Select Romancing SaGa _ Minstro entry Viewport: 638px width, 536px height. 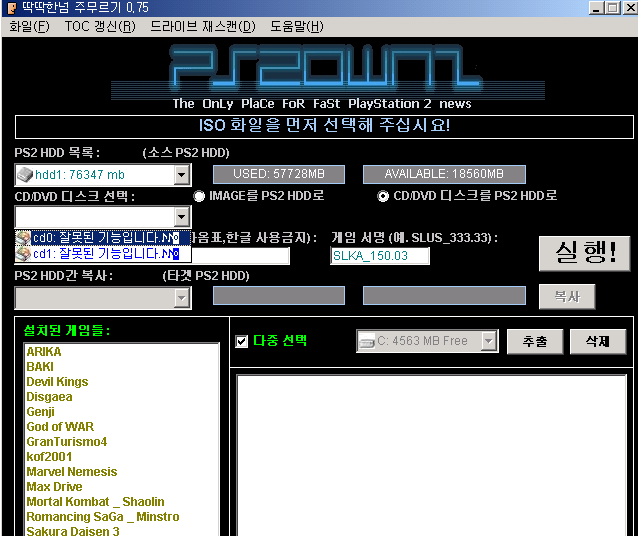pos(103,517)
